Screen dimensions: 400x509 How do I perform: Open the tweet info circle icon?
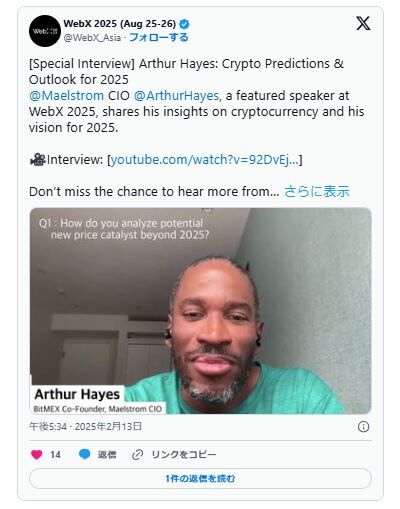pos(363,426)
